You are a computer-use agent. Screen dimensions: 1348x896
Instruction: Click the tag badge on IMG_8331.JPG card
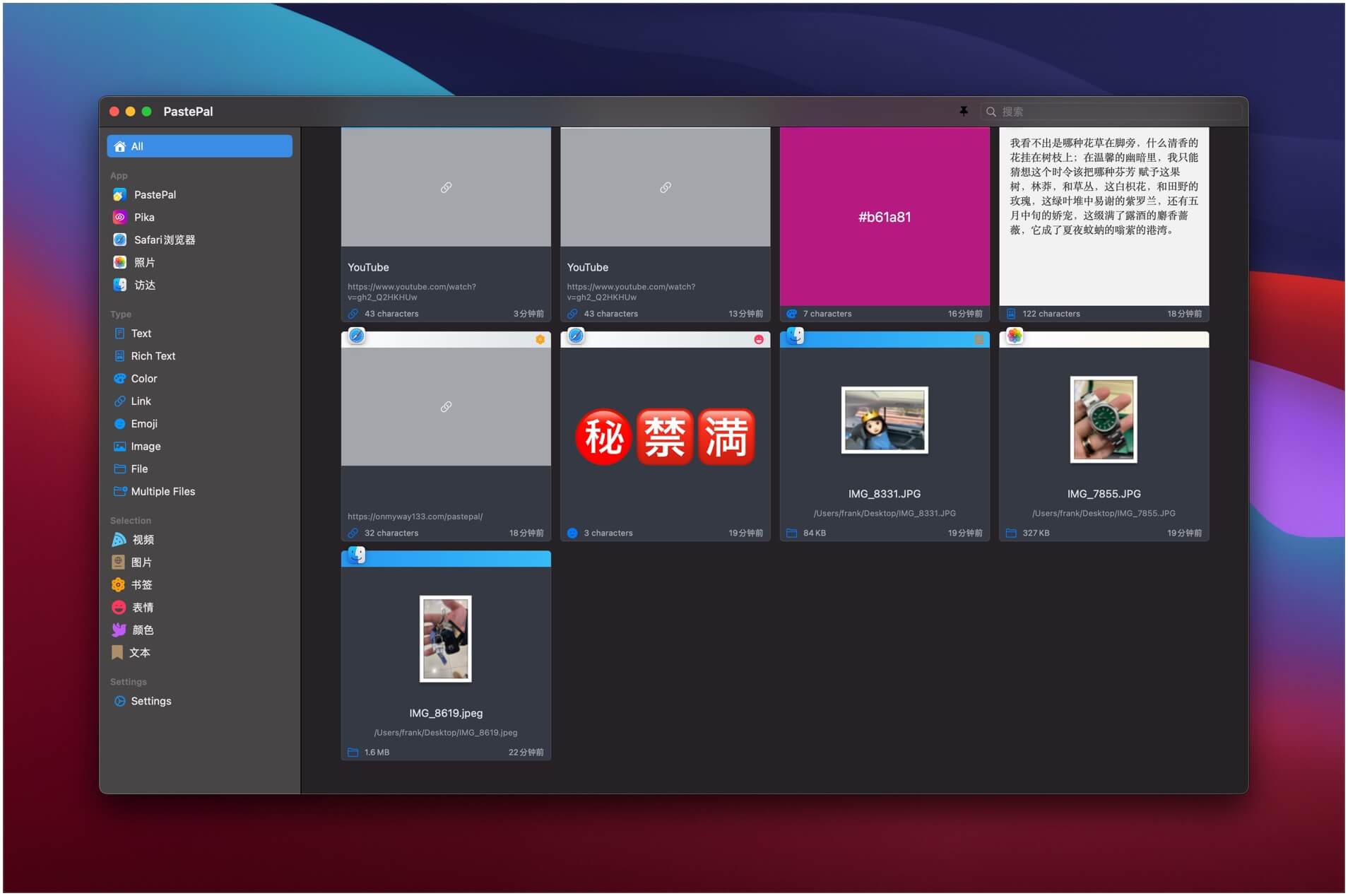(x=979, y=340)
